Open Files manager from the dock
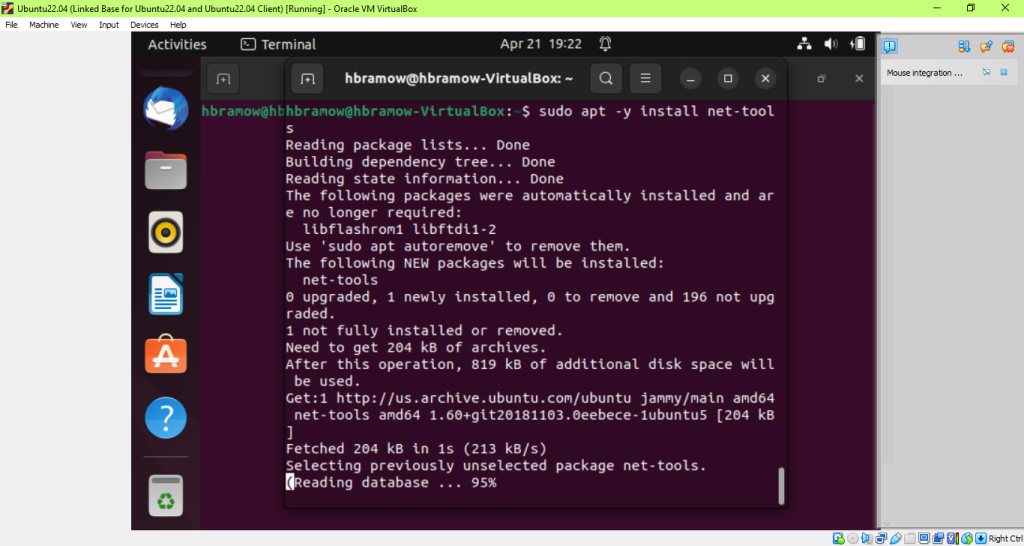 pyautogui.click(x=166, y=170)
